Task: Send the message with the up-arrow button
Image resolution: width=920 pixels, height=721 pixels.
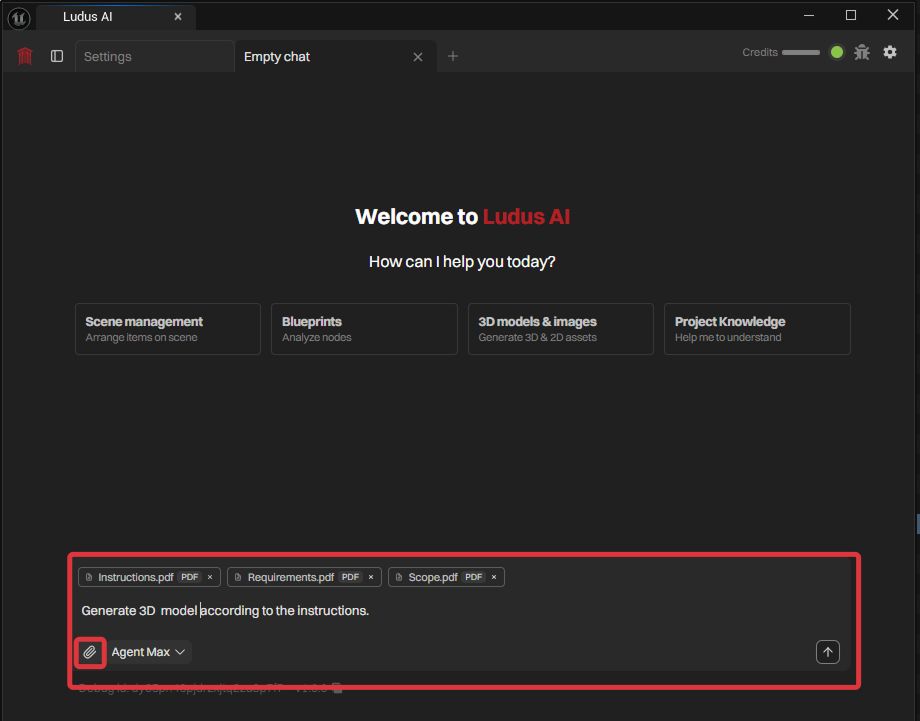Action: click(827, 652)
